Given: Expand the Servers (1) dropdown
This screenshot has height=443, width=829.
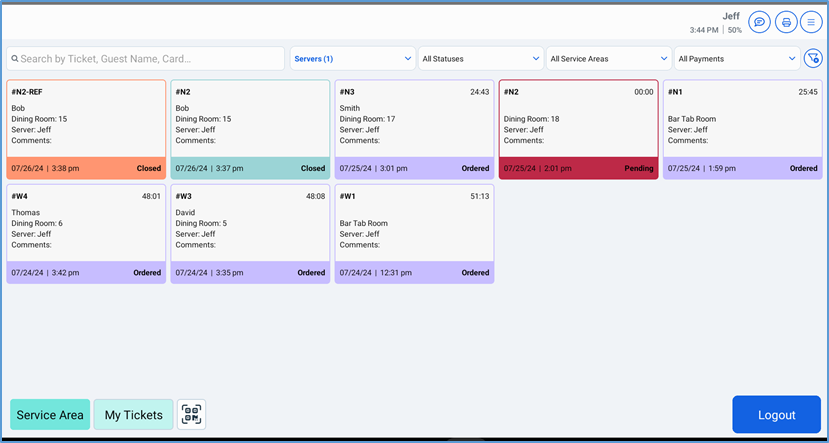Looking at the screenshot, I should pos(353,59).
